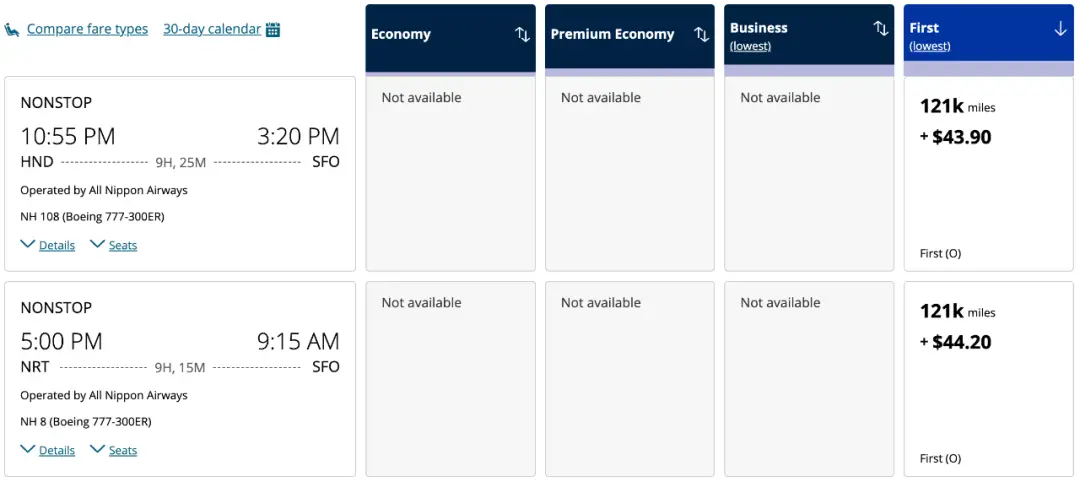The height and width of the screenshot is (482, 1080).
Task: Sort by Premium Economy using arrows icon
Action: [701, 34]
